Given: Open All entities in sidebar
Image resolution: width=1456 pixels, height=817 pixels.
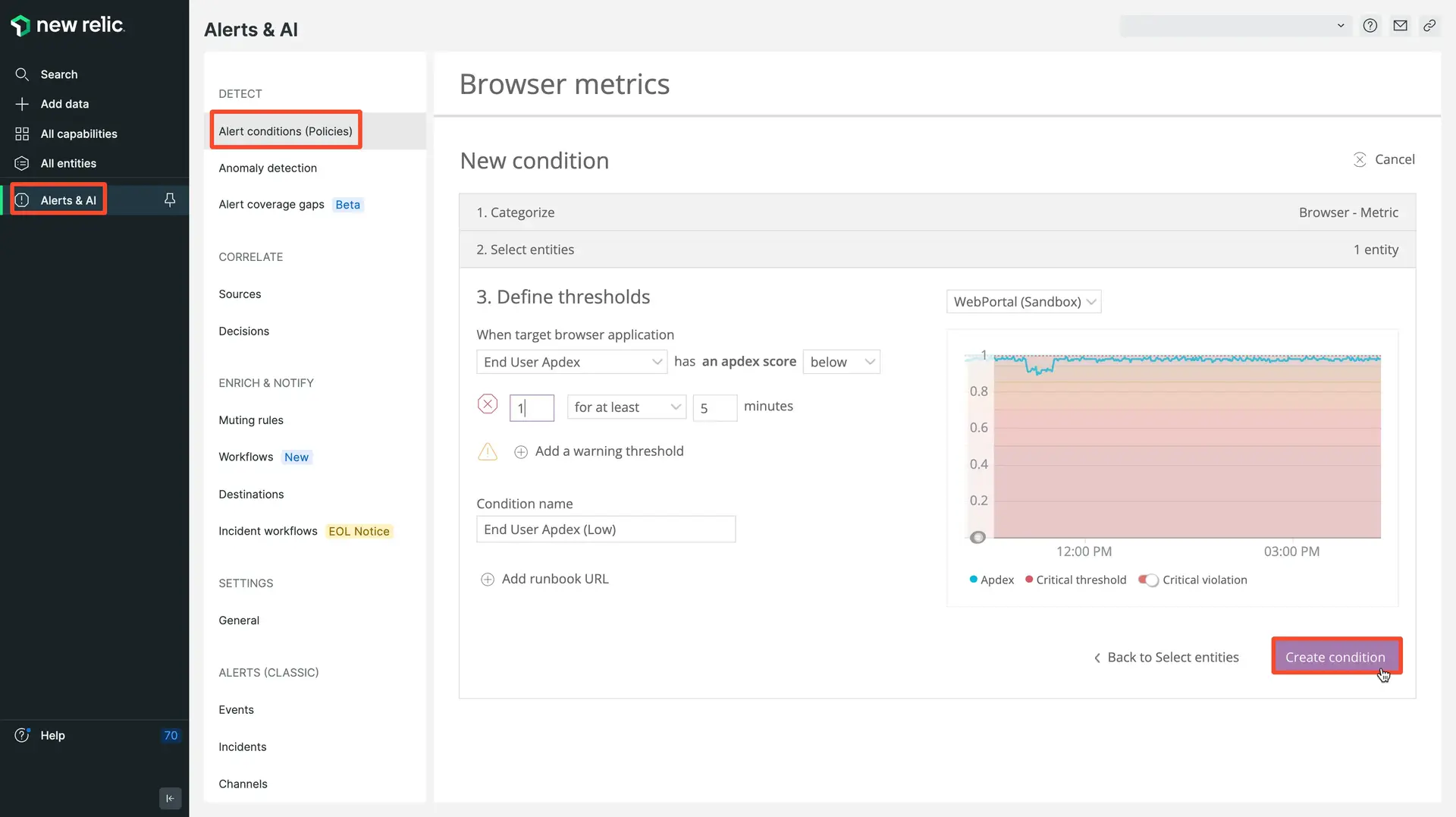Looking at the screenshot, I should [68, 163].
